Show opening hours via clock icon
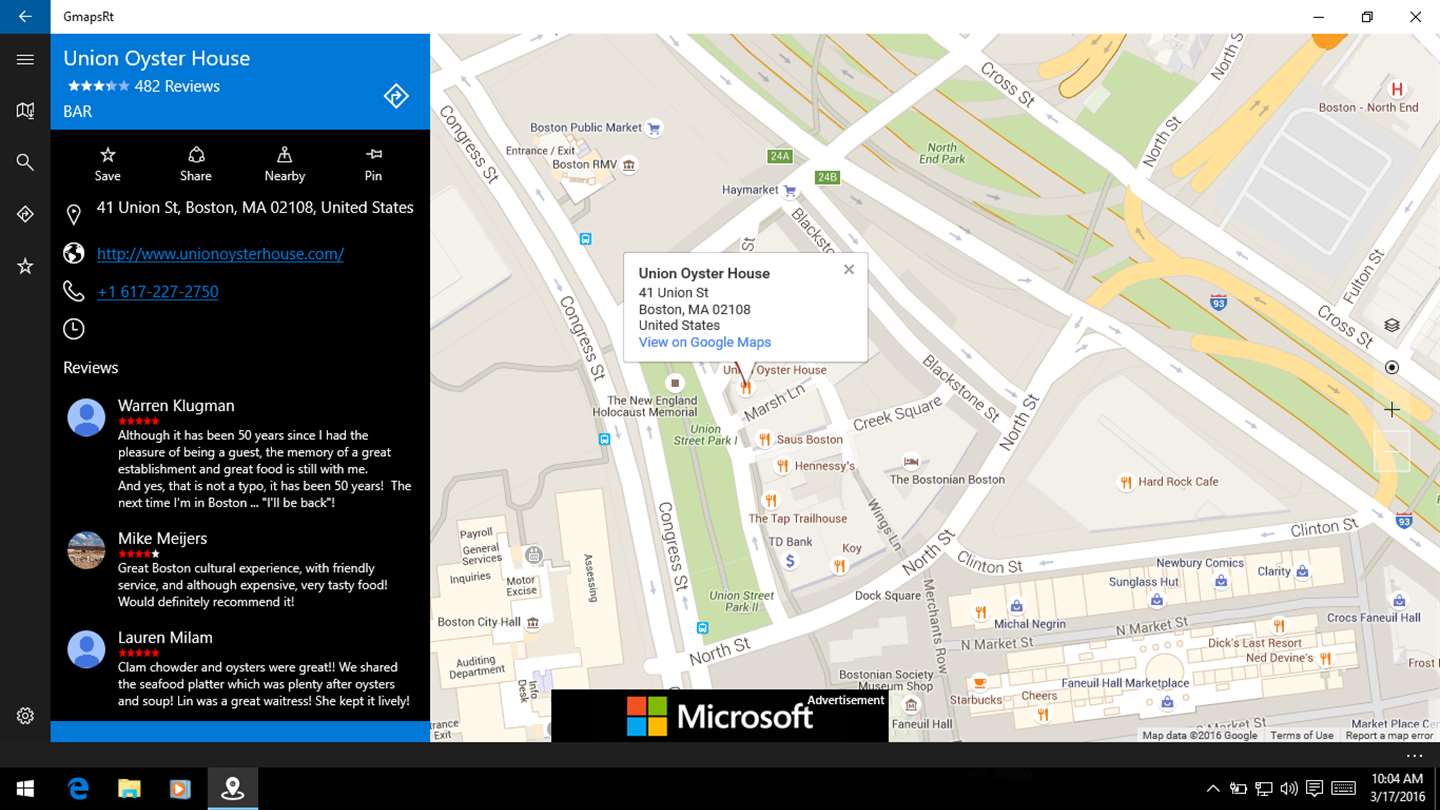The height and width of the screenshot is (810, 1440). tap(73, 329)
